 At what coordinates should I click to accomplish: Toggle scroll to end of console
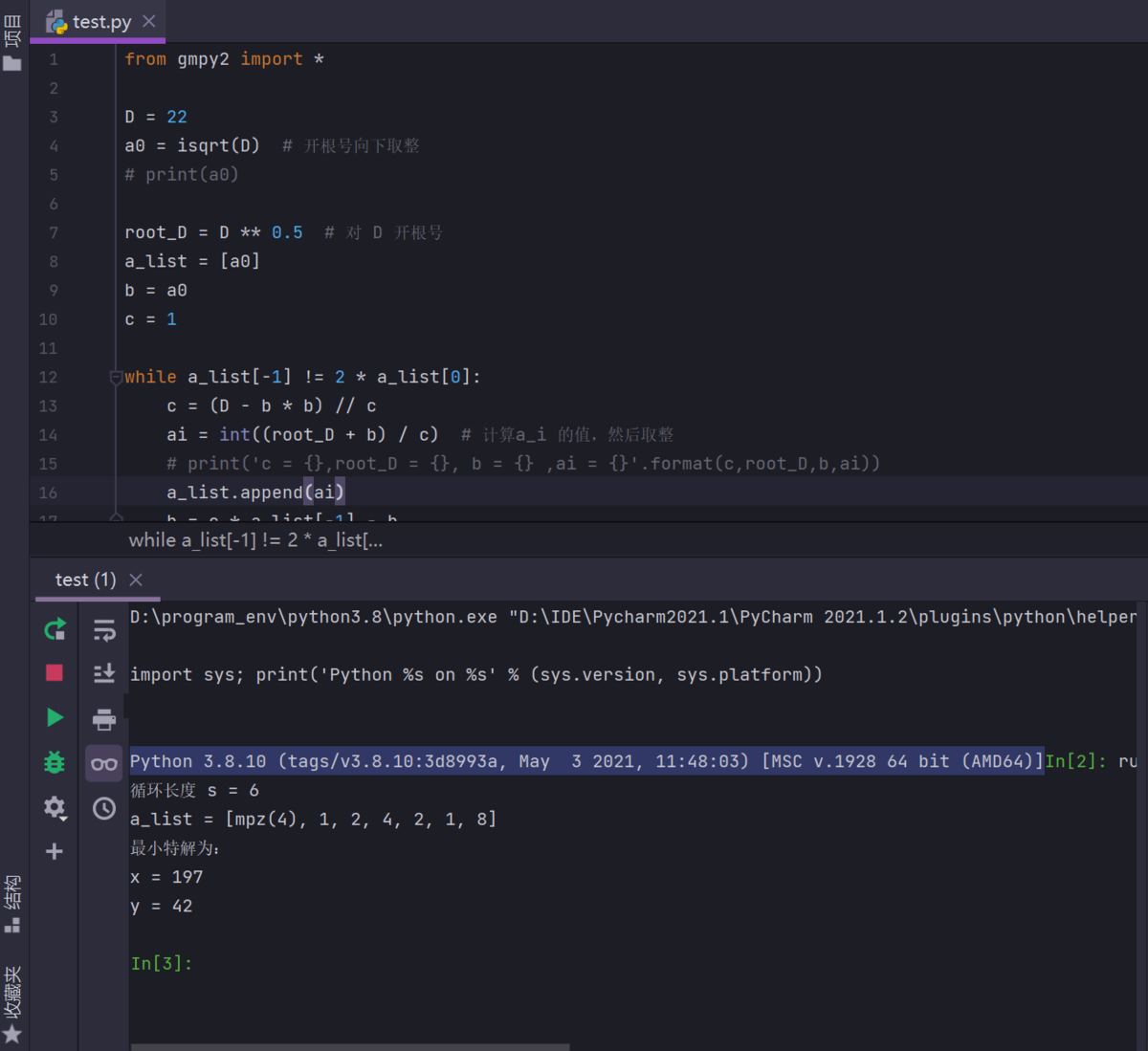click(104, 673)
